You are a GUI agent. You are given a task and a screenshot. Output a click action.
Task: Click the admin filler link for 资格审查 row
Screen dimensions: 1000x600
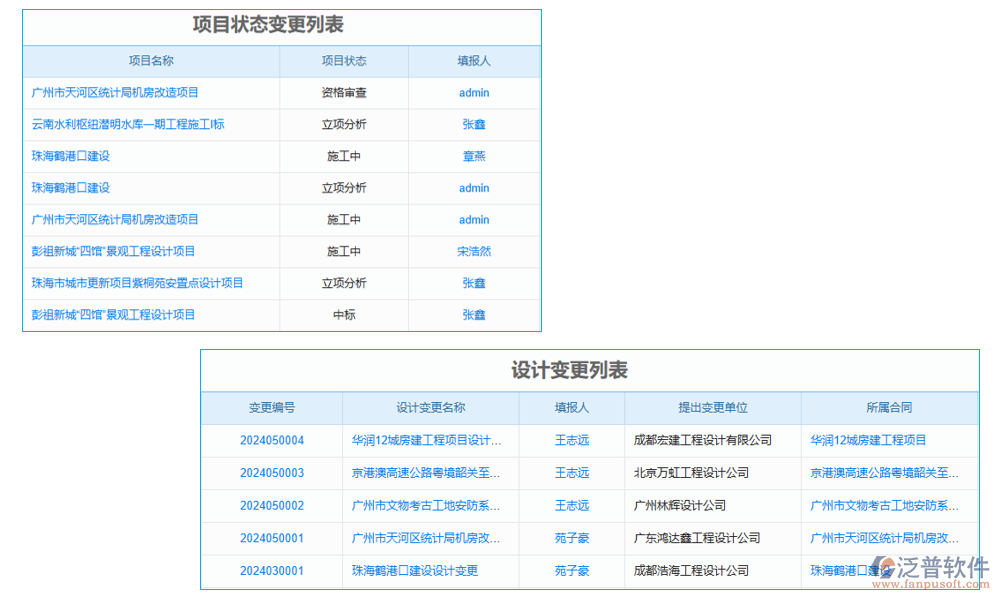click(x=473, y=92)
